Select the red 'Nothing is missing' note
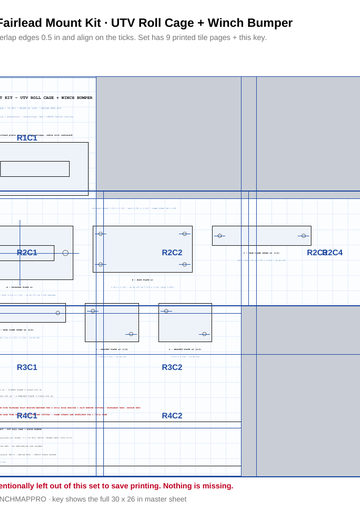This screenshot has width=360, height=520. tap(116, 486)
